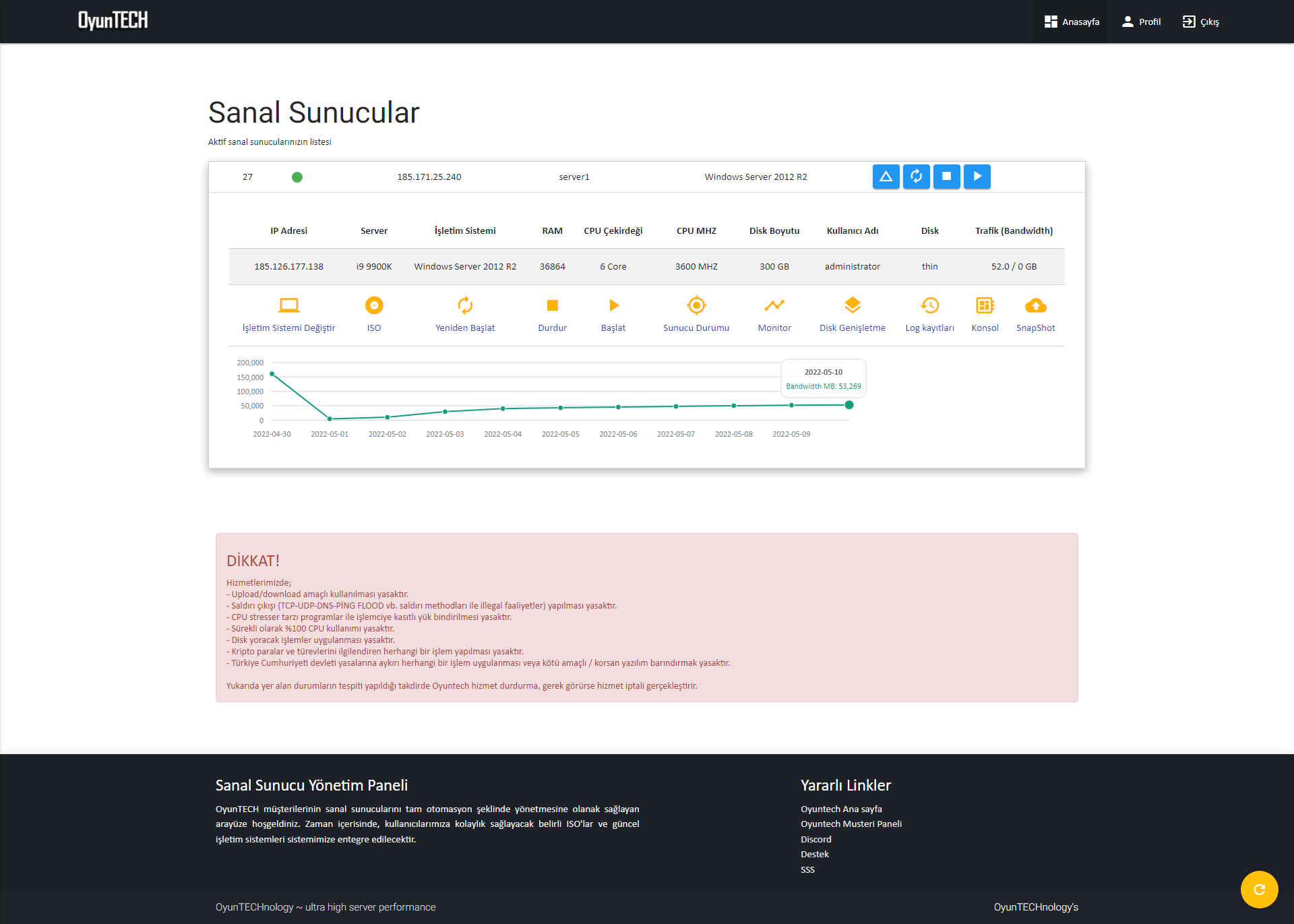Click the Disk Boyutu column header
The width and height of the screenshot is (1294, 924).
click(x=774, y=231)
